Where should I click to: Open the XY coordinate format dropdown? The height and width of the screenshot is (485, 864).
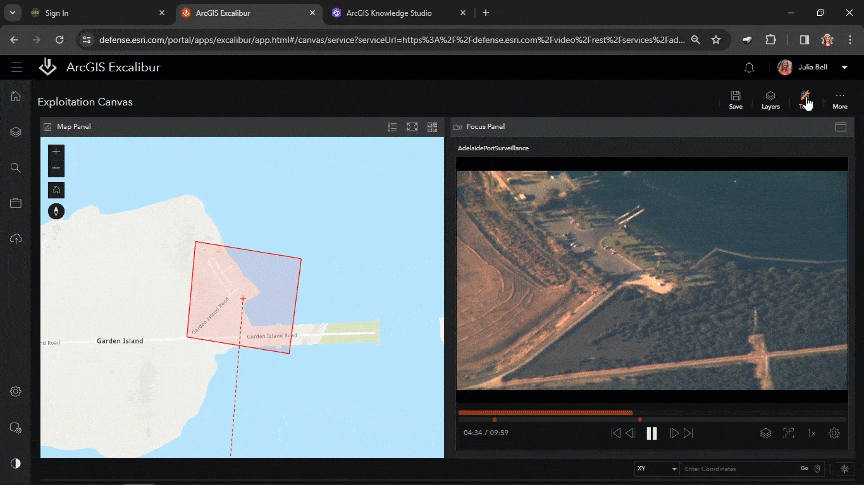tap(656, 468)
